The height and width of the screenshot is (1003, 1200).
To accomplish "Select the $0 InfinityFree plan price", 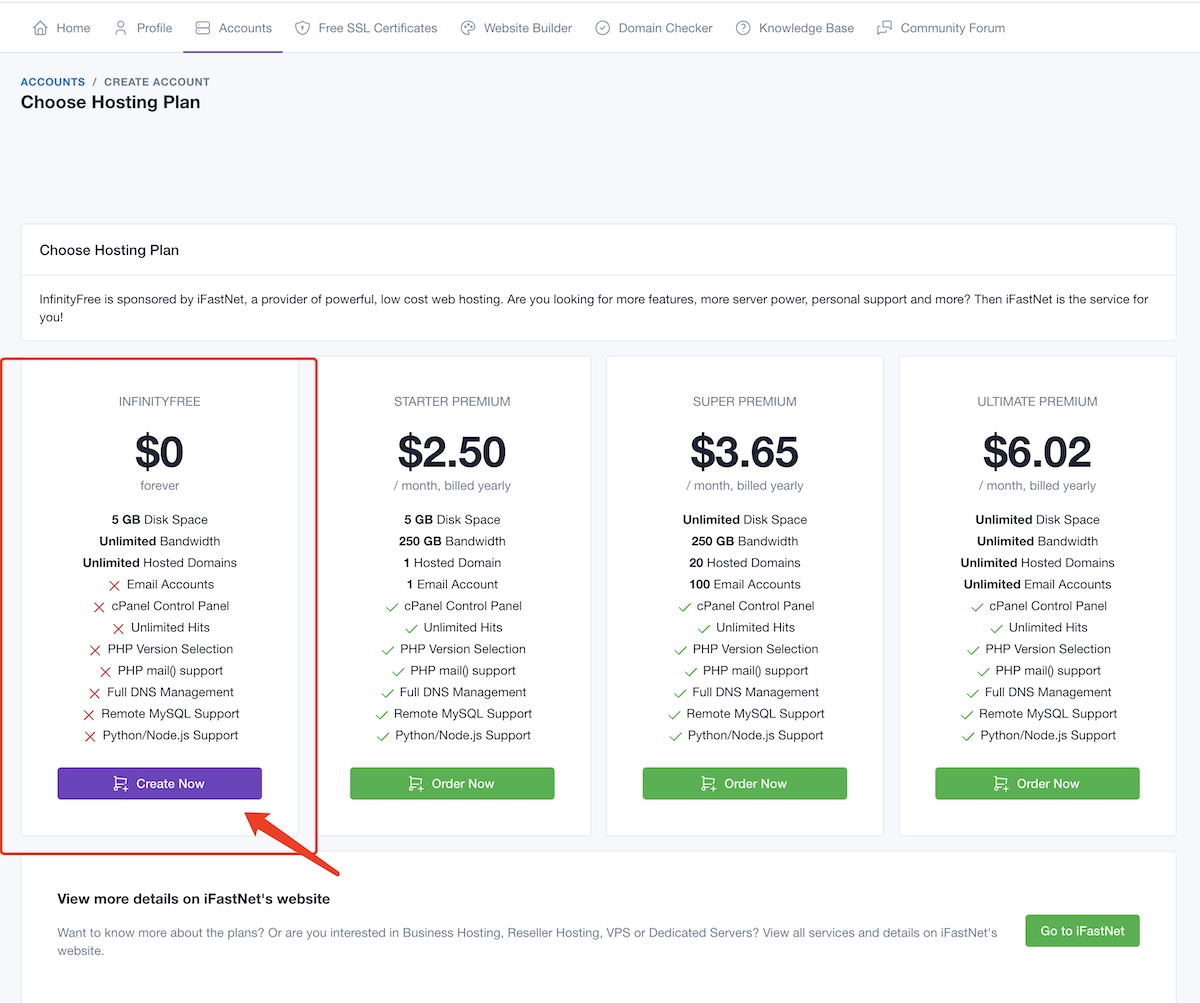I will [x=160, y=453].
